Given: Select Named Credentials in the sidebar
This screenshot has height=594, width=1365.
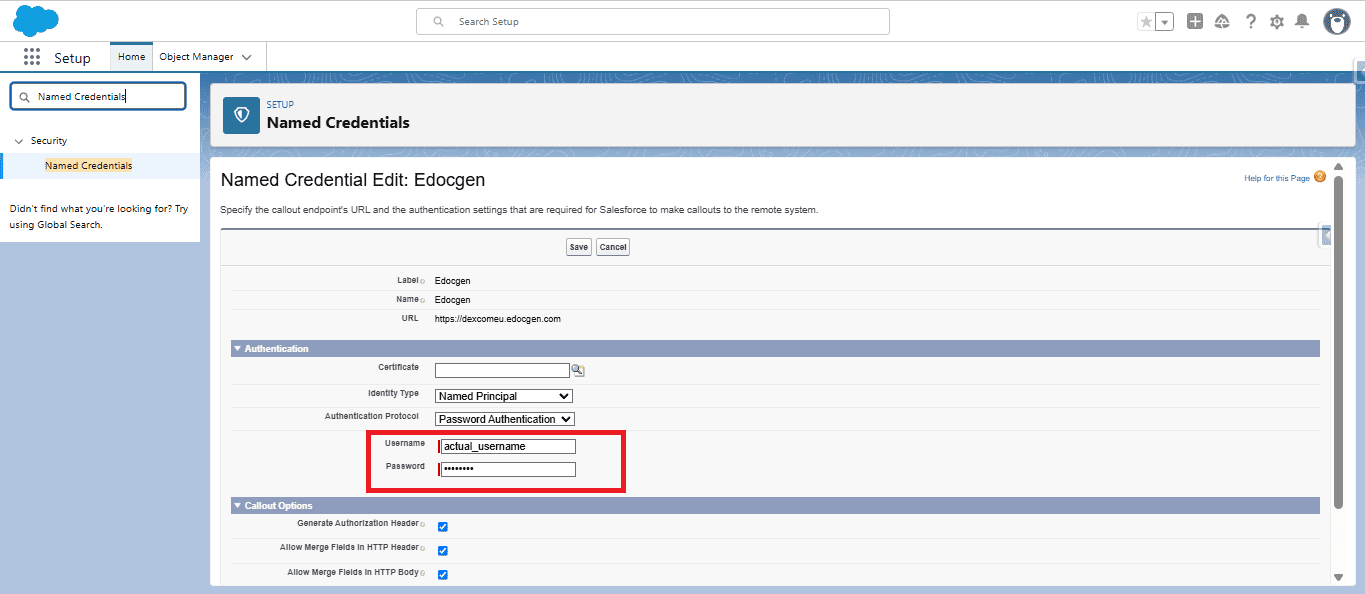Looking at the screenshot, I should [89, 166].
